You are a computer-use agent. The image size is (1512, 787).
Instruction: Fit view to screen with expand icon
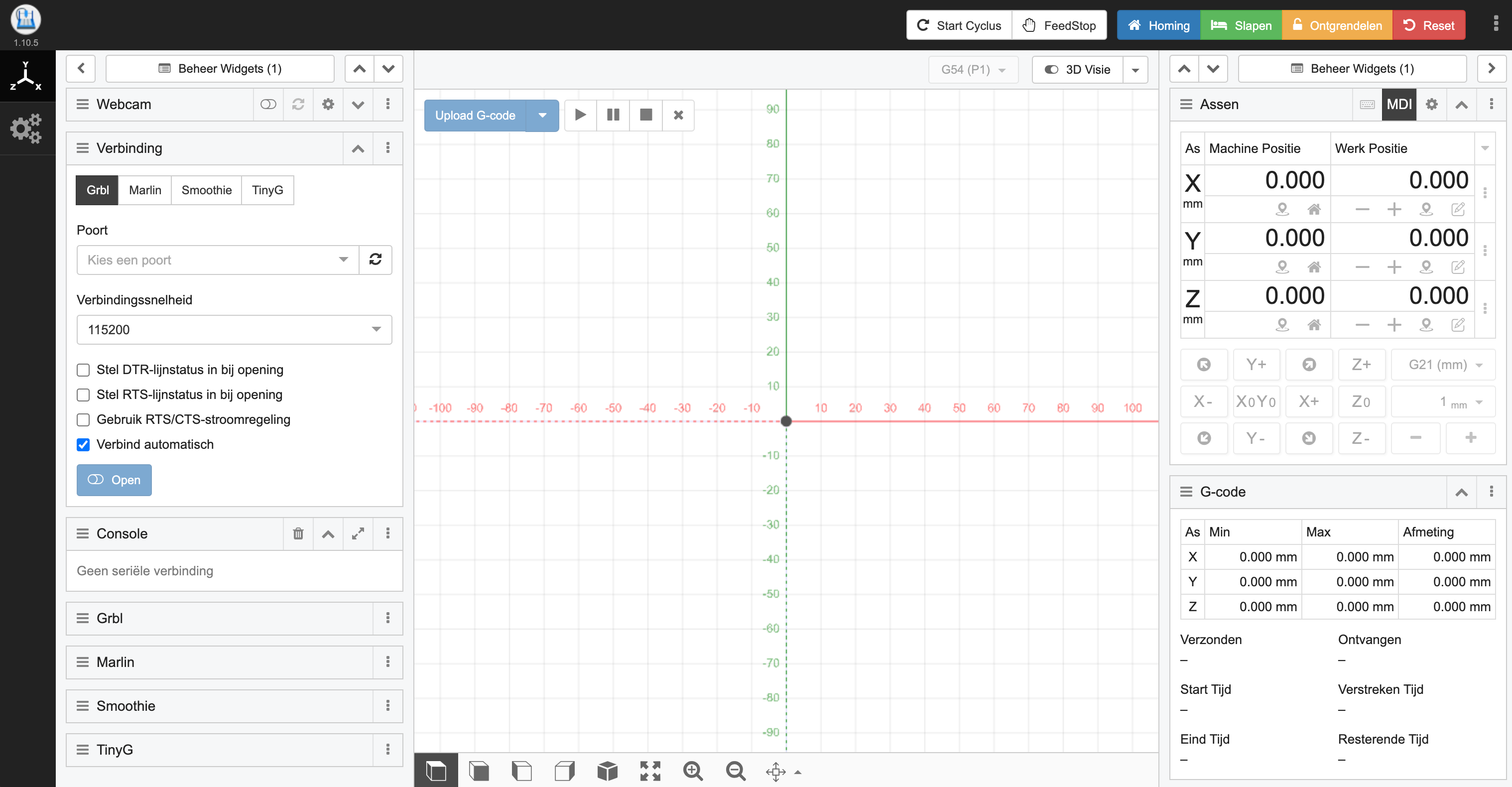[x=650, y=771]
